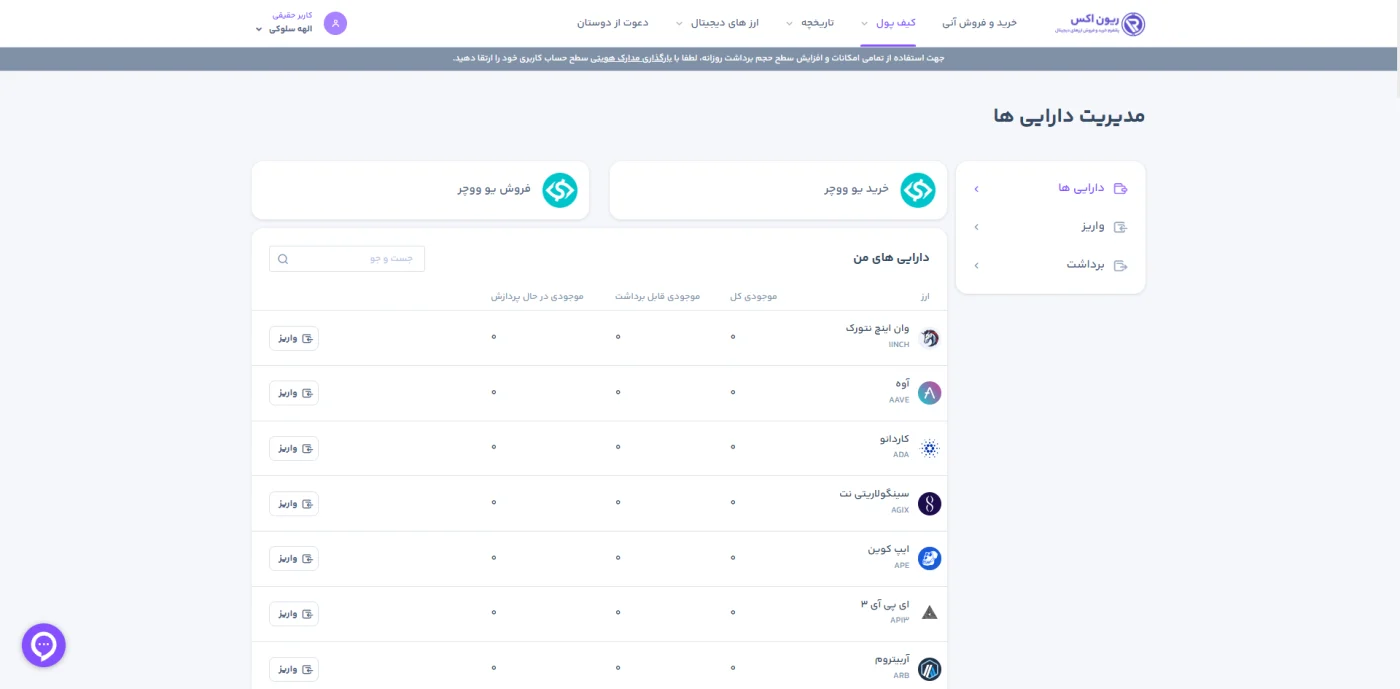Click the chevron next to sidebar واریز
This screenshot has height=689, width=1400.
pos(976,227)
